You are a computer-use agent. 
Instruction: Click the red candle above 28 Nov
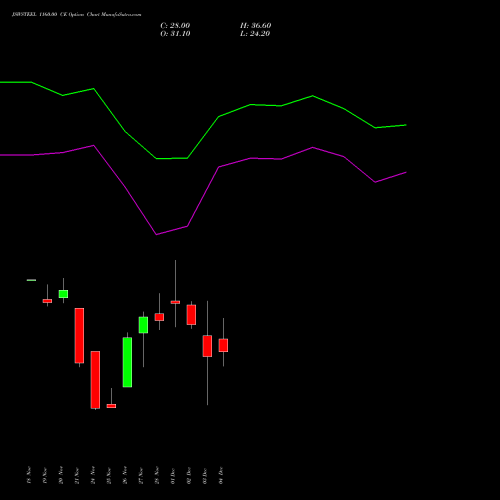(159, 317)
